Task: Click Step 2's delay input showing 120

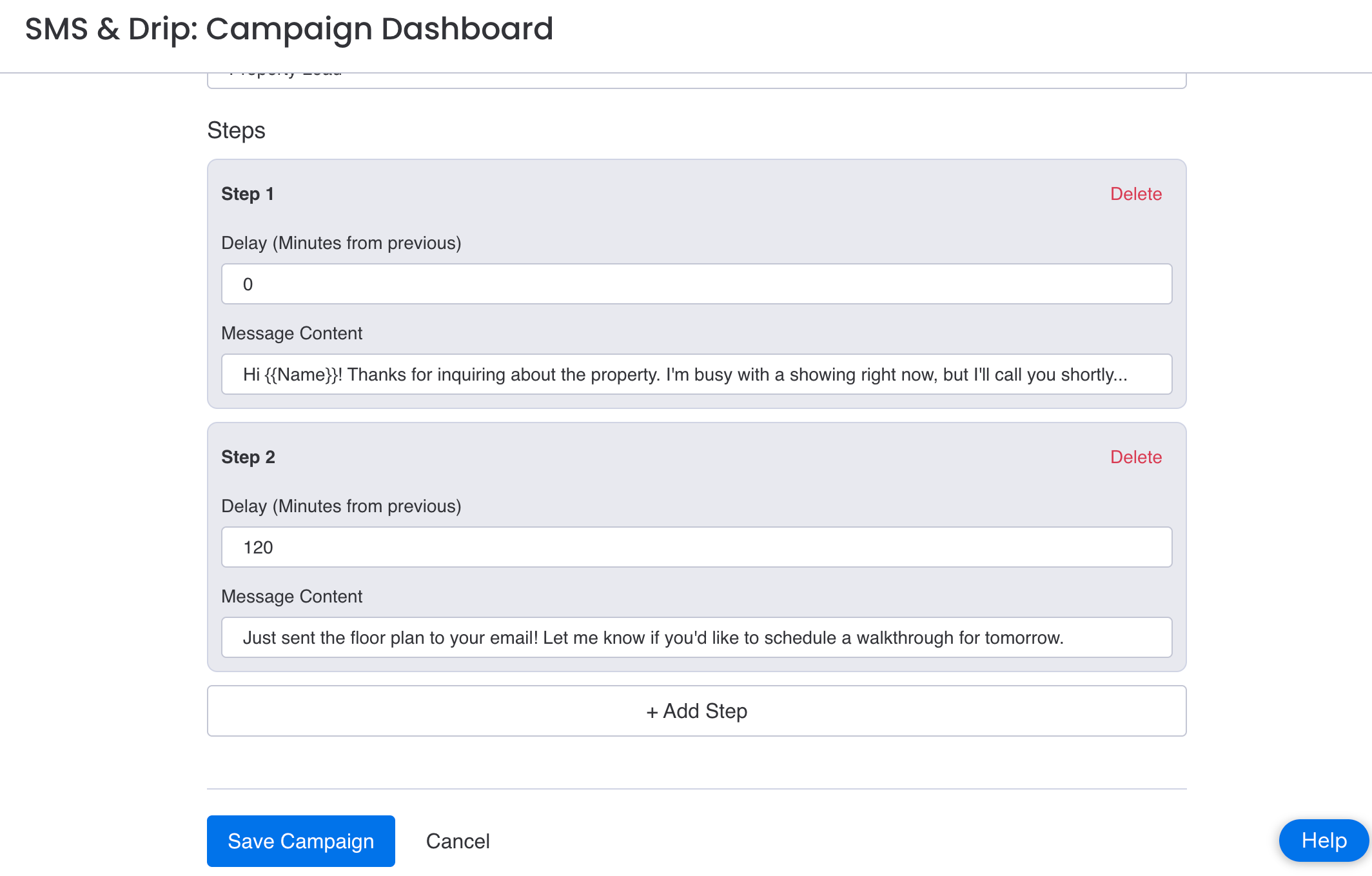Action: coord(696,547)
